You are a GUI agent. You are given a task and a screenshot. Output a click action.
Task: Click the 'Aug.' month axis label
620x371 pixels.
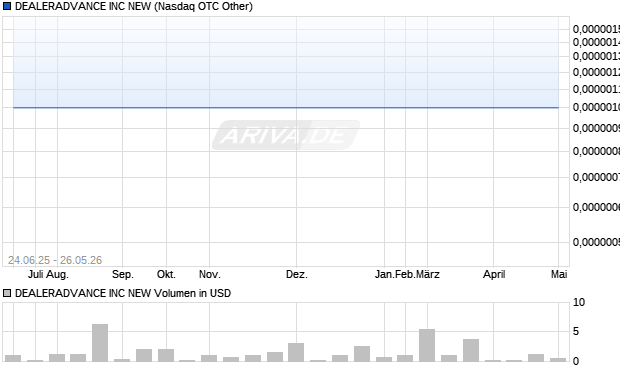[57, 274]
